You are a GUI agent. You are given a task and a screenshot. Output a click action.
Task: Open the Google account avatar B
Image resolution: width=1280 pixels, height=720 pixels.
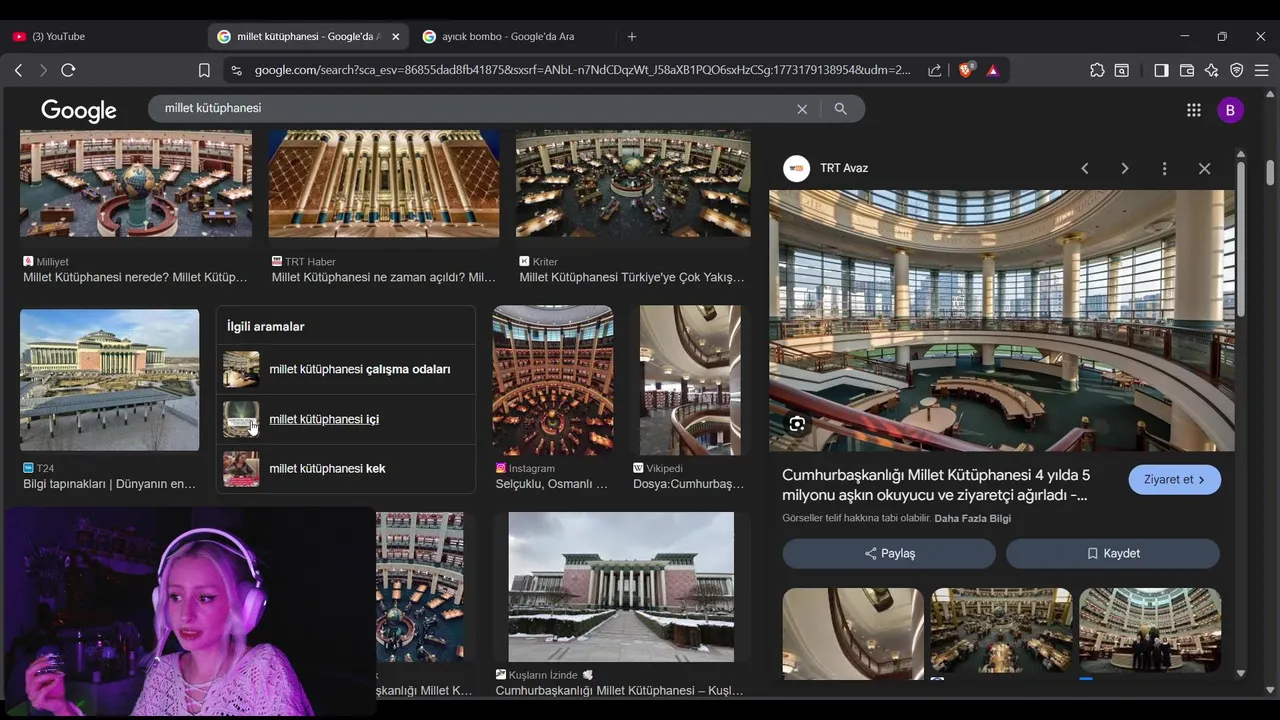(1230, 110)
